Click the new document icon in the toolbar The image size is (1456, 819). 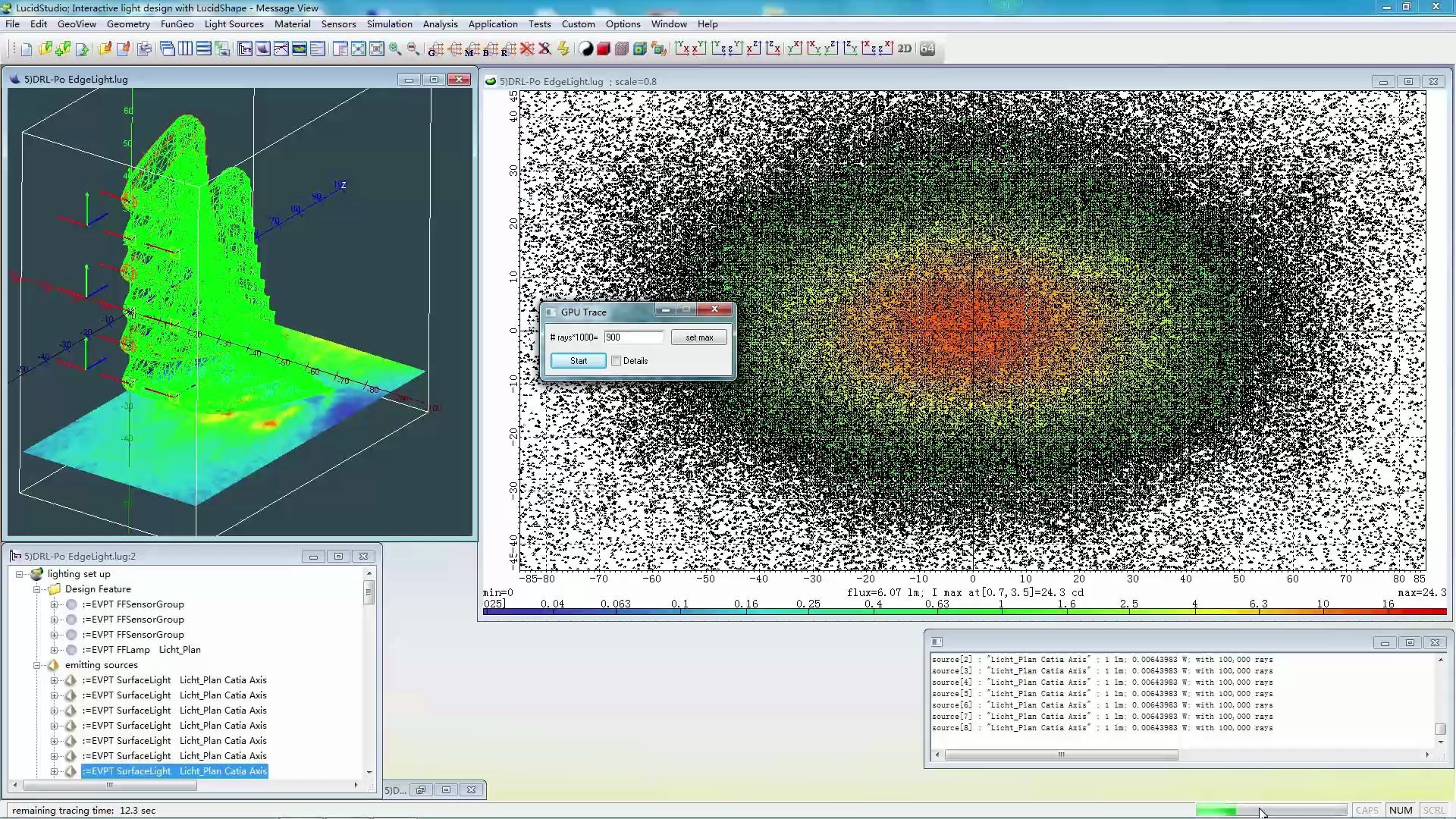coord(27,49)
